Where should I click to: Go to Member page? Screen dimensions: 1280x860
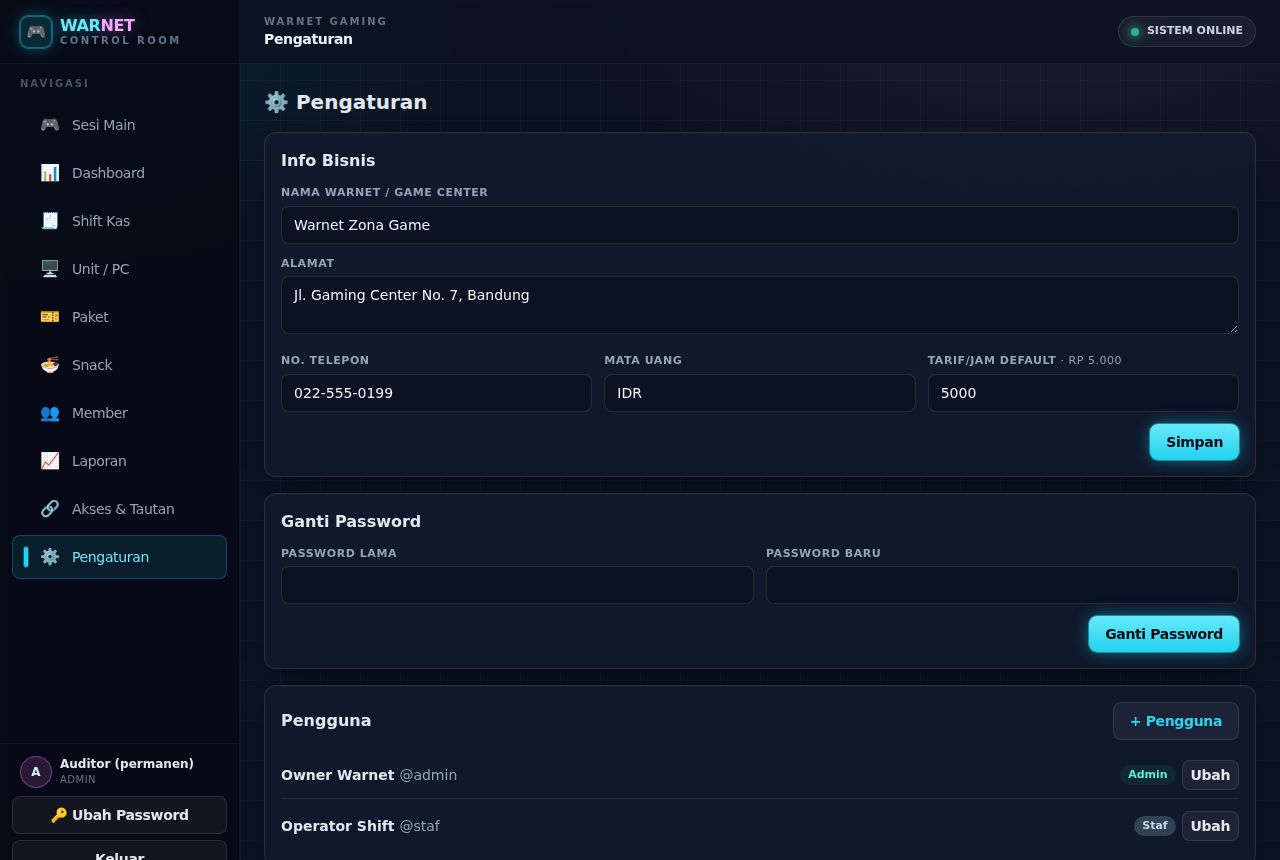click(119, 413)
